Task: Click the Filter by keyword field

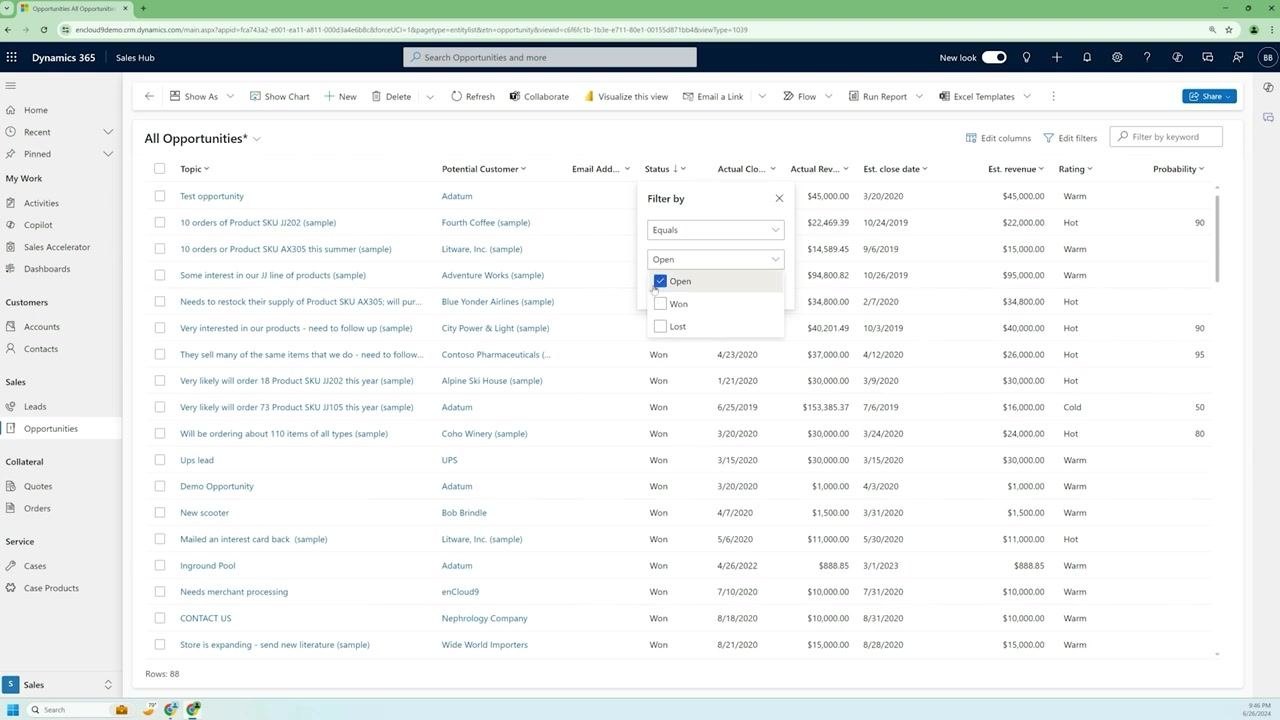Action: click(1167, 136)
